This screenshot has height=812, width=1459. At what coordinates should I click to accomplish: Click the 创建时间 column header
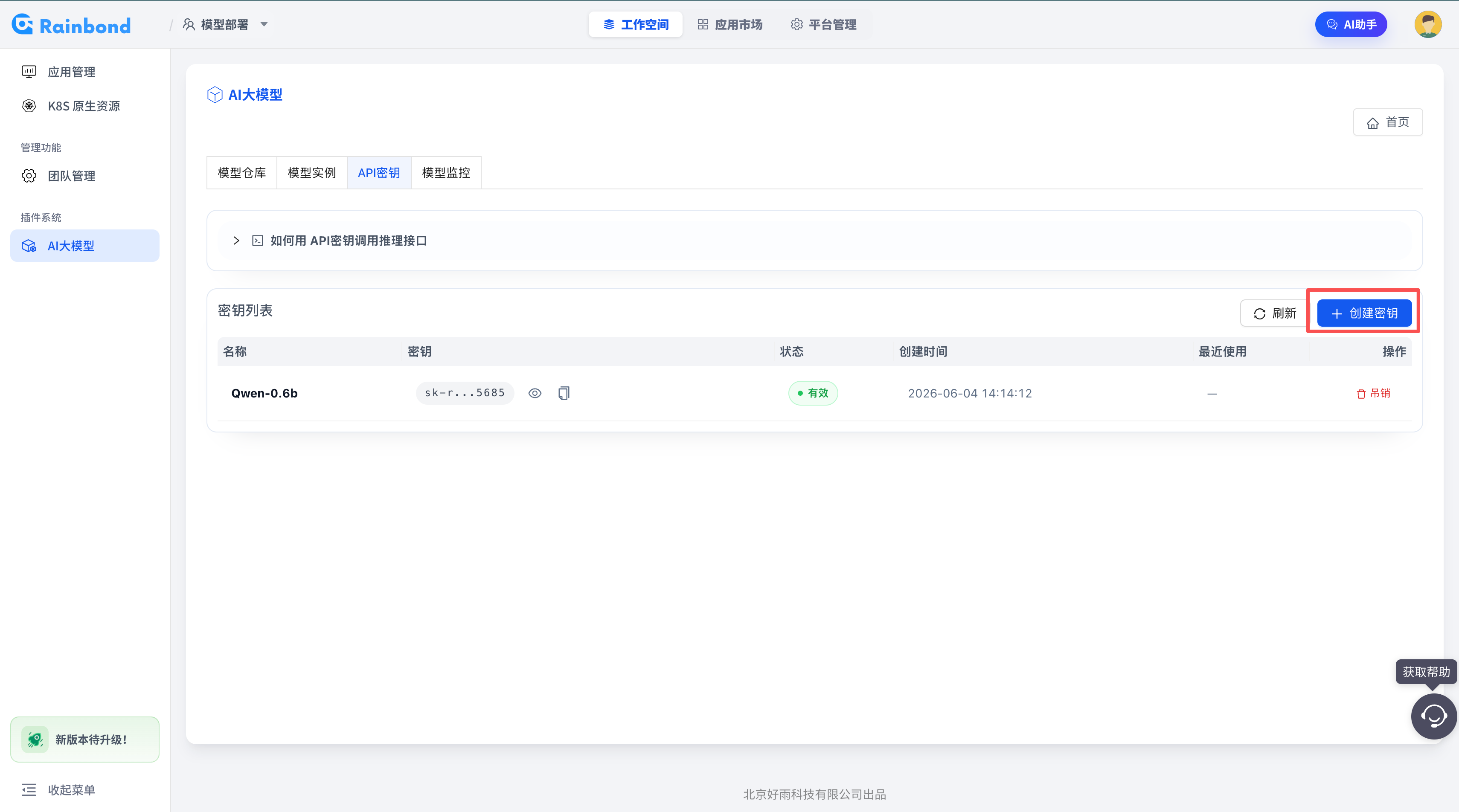point(923,351)
